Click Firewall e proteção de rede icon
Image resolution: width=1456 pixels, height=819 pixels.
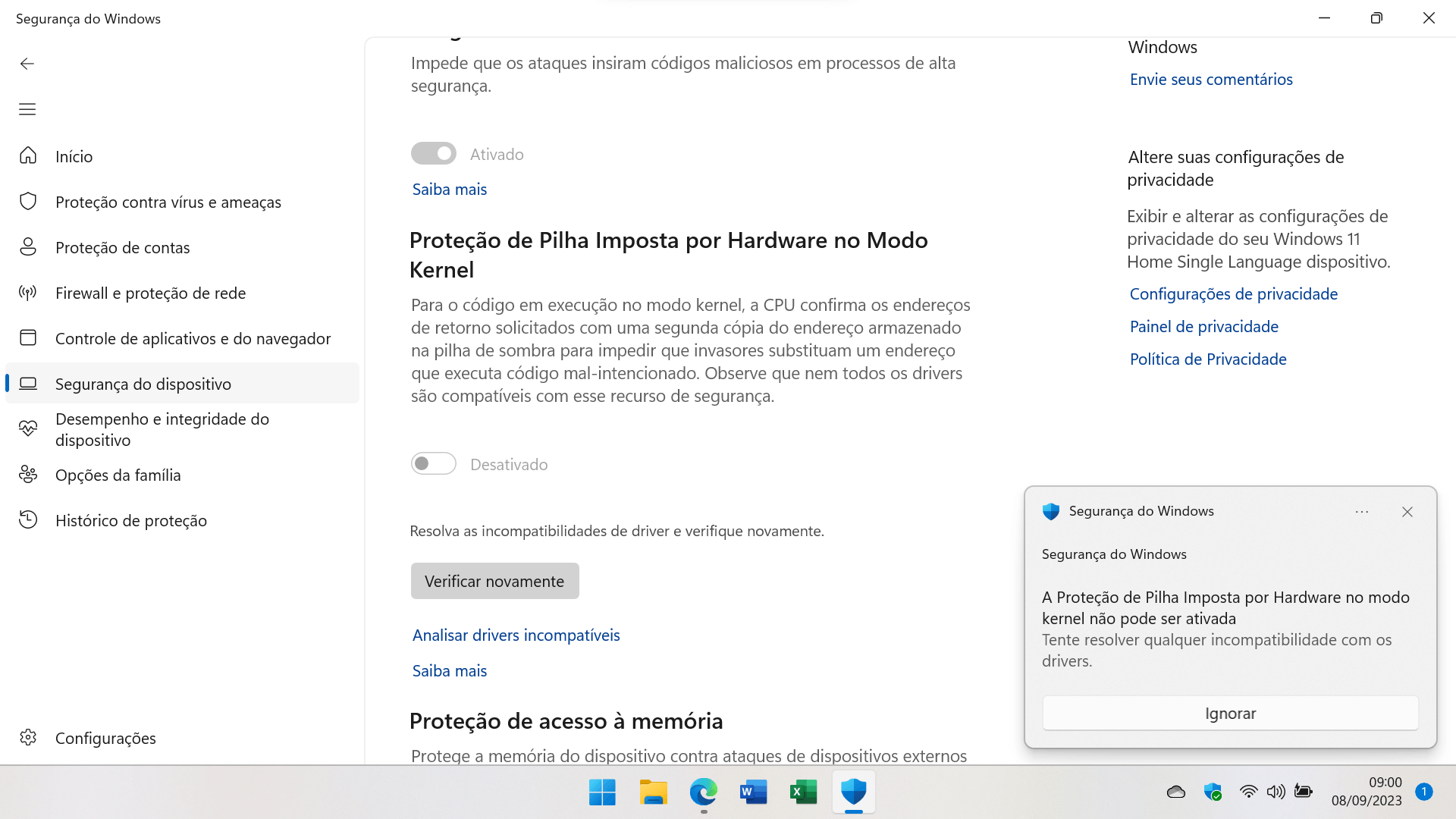pos(28,293)
